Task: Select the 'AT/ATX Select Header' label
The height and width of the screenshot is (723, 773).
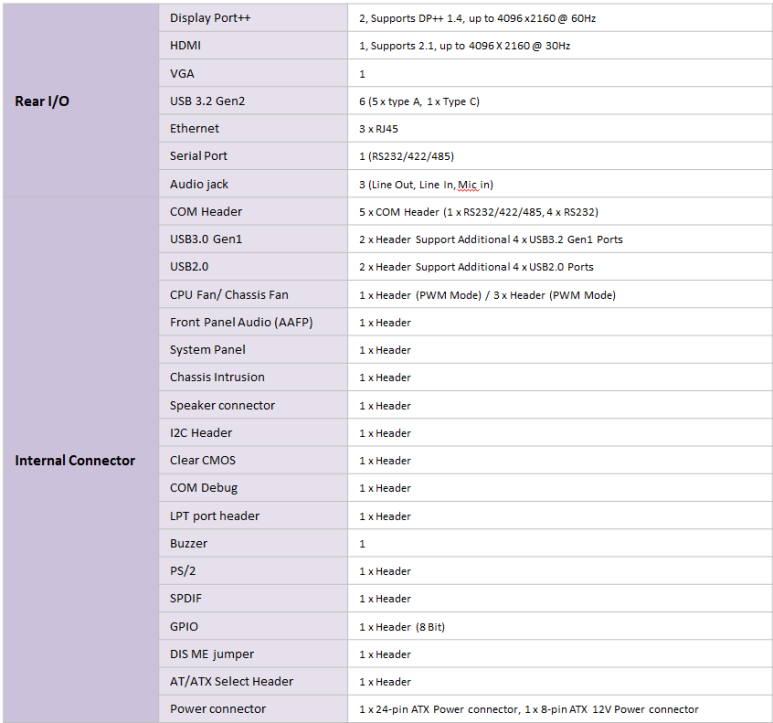Action: [232, 681]
